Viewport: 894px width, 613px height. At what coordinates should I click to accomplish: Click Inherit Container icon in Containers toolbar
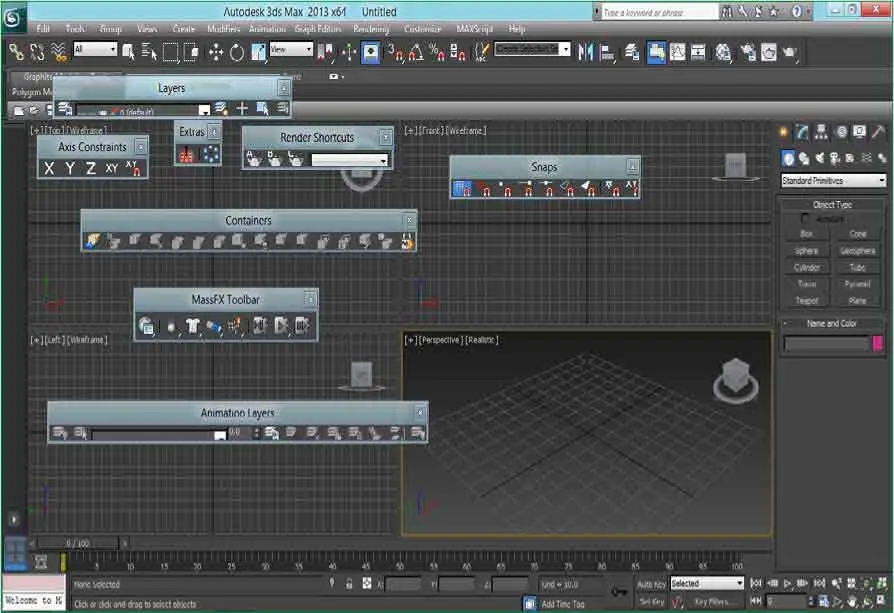pyautogui.click(x=92, y=241)
